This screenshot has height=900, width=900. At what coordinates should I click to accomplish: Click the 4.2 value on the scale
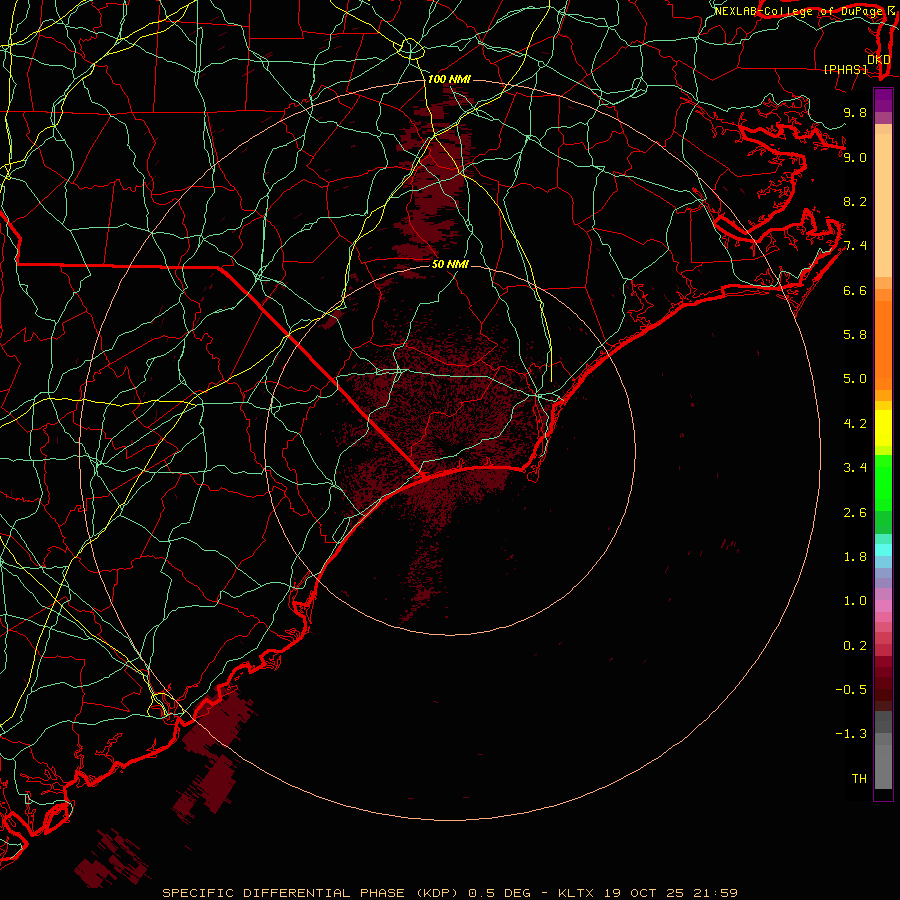click(x=855, y=424)
